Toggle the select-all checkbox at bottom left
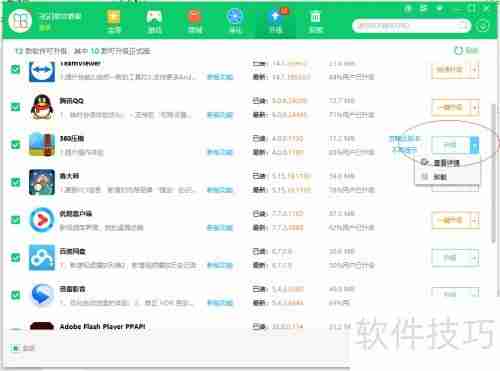Viewport: 500px width, 371px height. (x=16, y=348)
